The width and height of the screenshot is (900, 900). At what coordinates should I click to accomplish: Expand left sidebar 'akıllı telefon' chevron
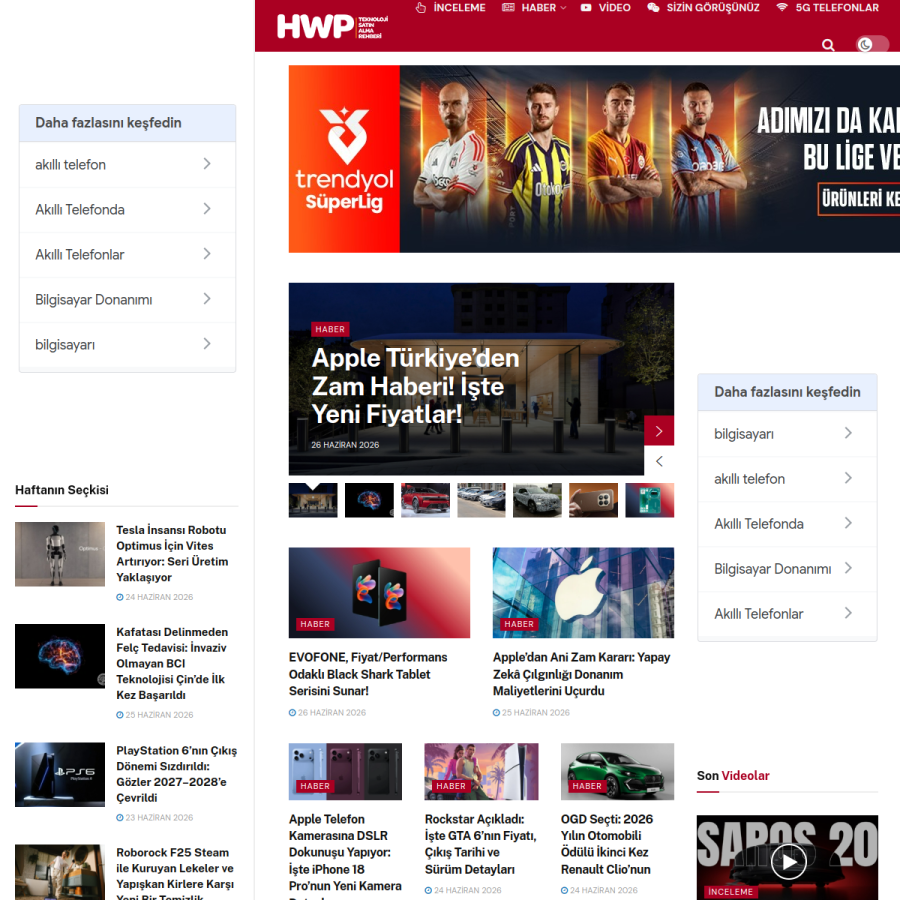click(207, 164)
